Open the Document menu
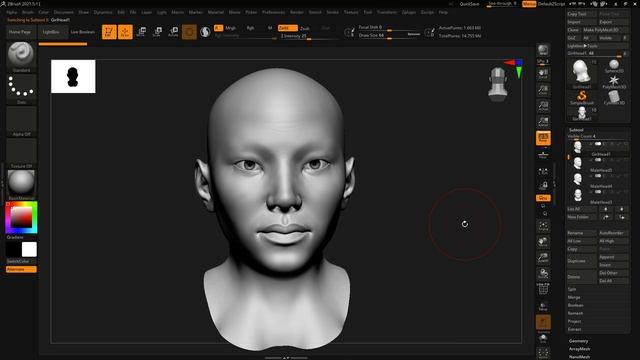This screenshot has height=360, width=640. click(x=64, y=12)
